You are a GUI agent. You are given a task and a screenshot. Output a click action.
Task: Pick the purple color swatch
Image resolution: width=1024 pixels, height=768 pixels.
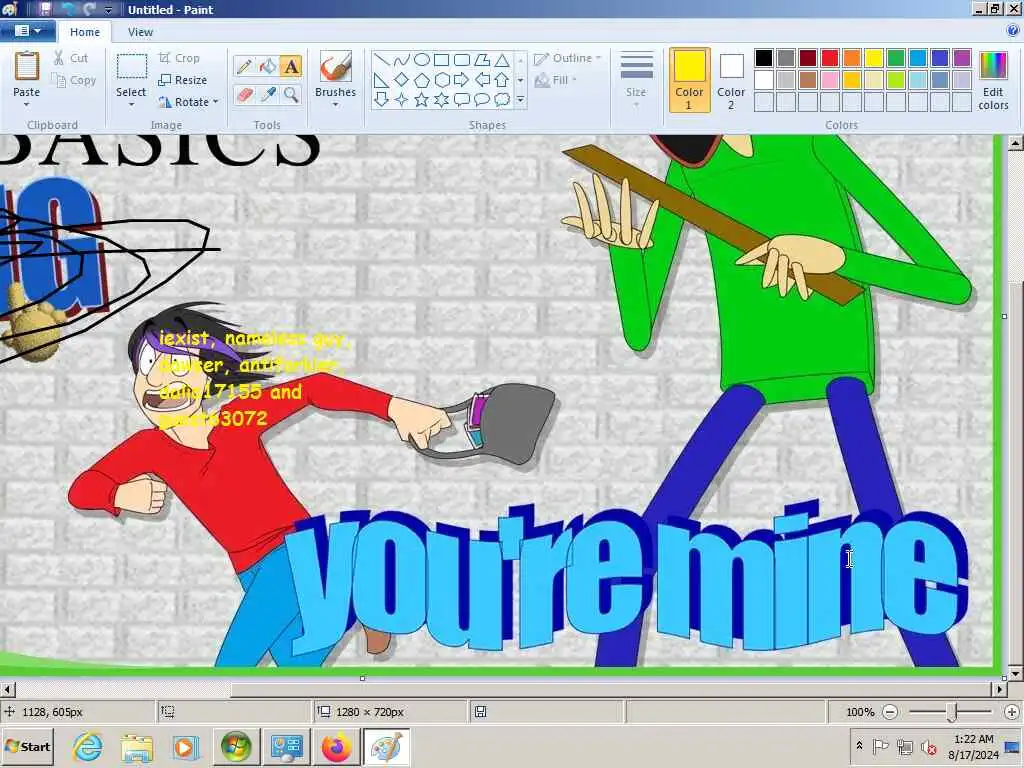962,58
